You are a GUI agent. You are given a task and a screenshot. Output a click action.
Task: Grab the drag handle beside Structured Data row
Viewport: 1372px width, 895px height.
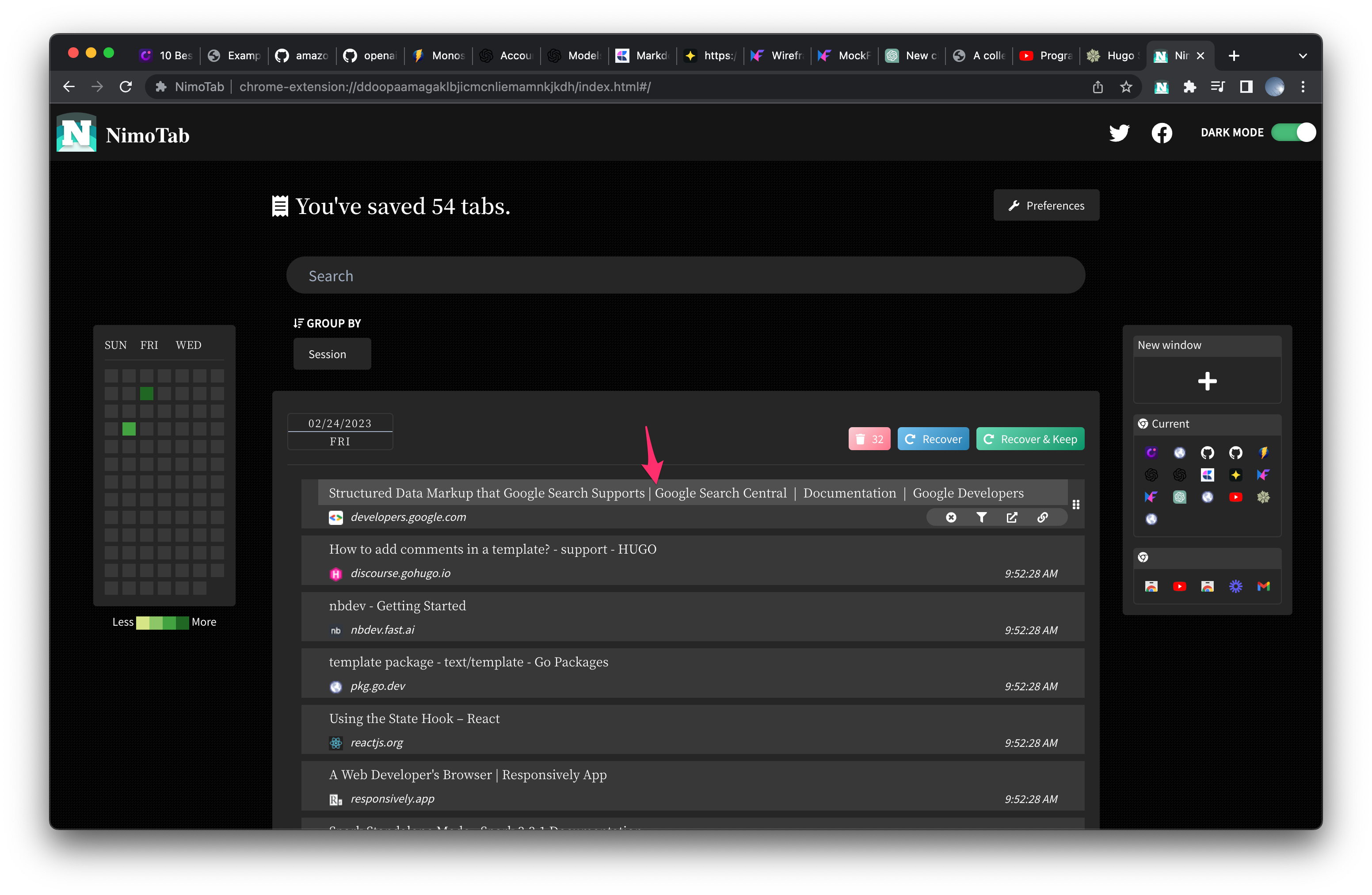pos(1076,505)
